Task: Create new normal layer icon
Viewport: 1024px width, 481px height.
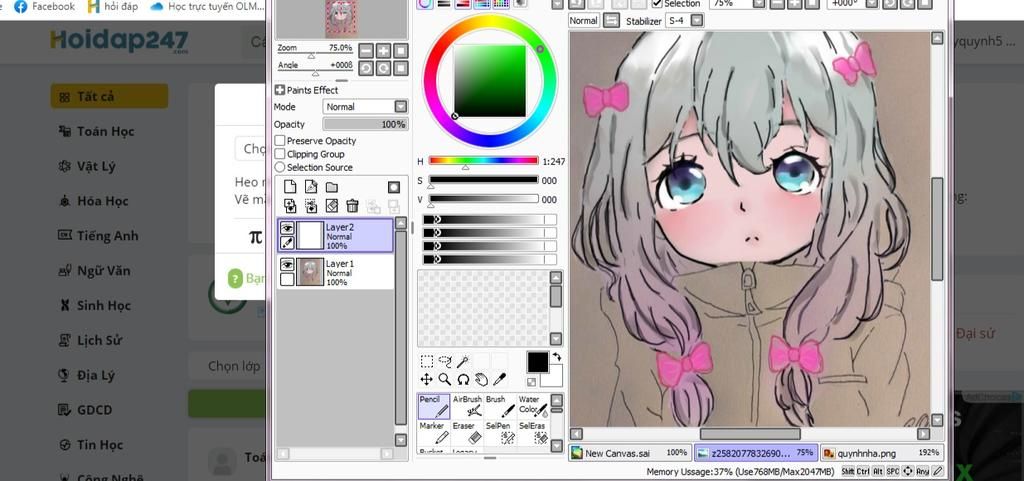Action: [x=290, y=188]
